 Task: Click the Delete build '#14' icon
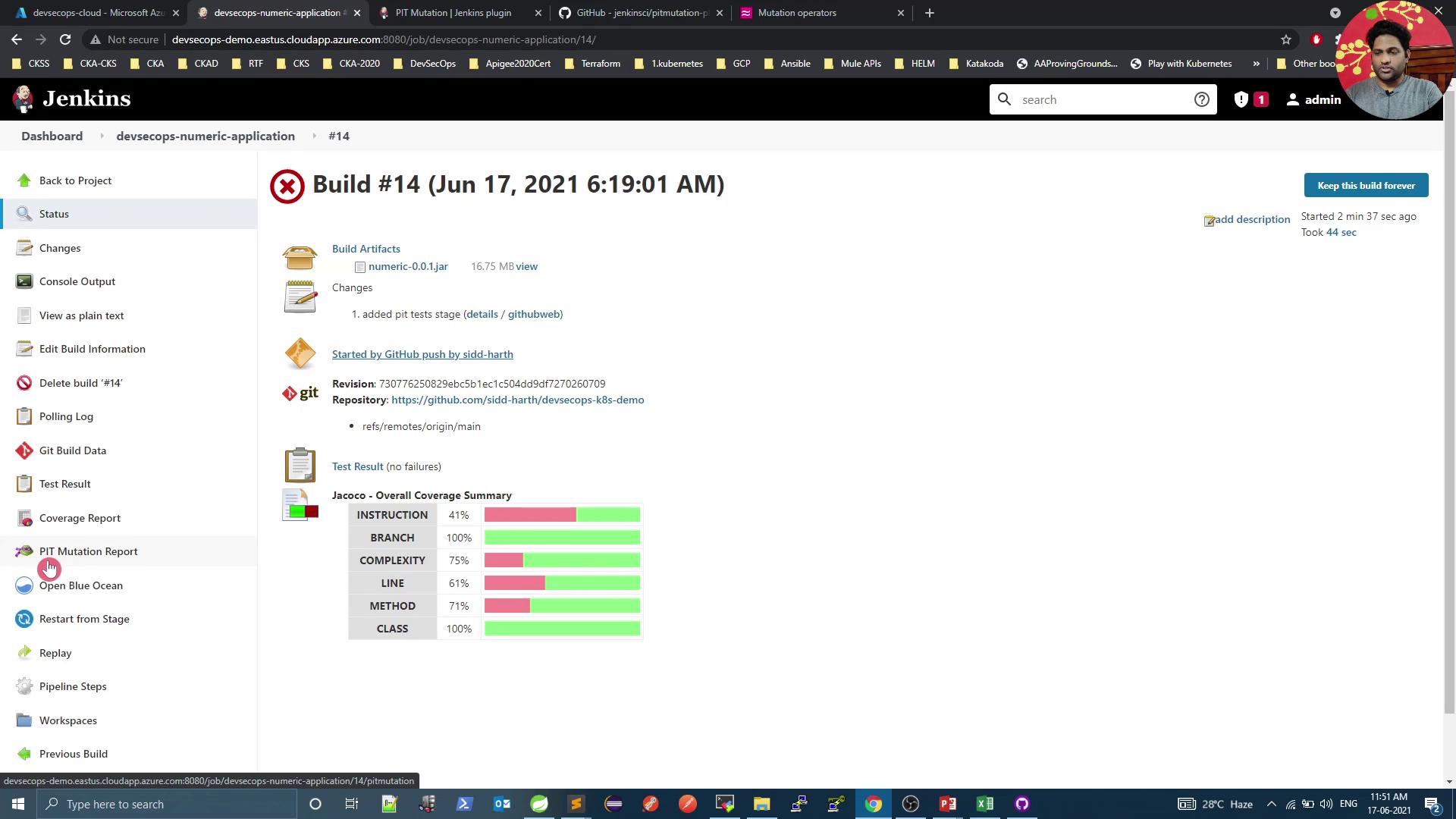pos(24,383)
